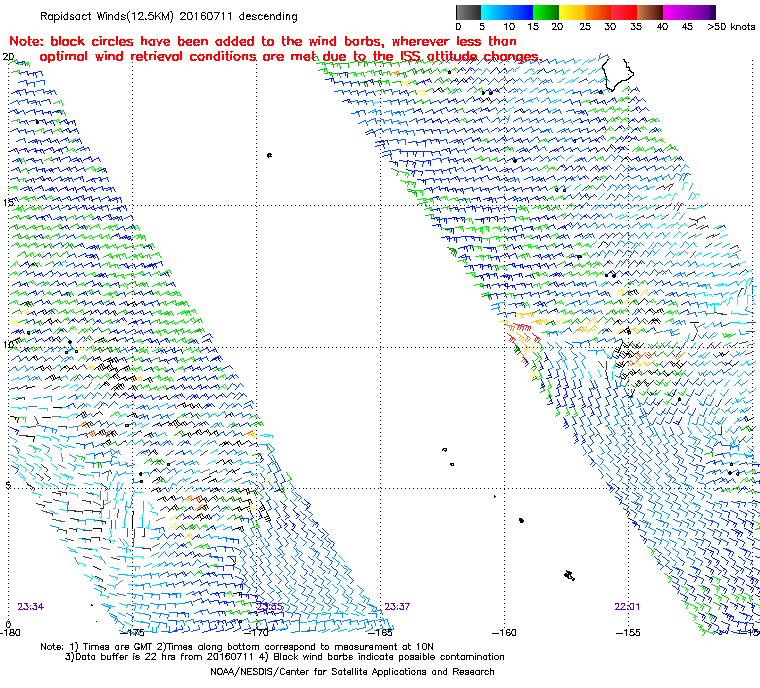Click the '23:37' swath time label

(x=397, y=607)
